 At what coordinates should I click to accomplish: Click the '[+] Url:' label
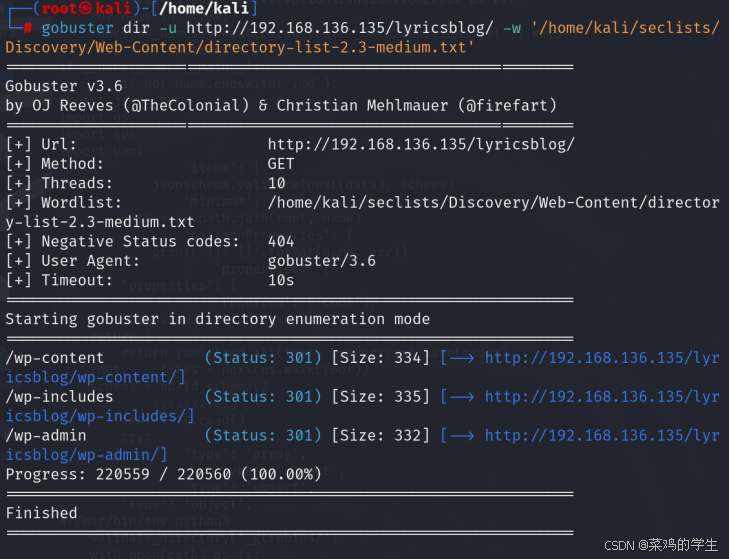coord(41,144)
